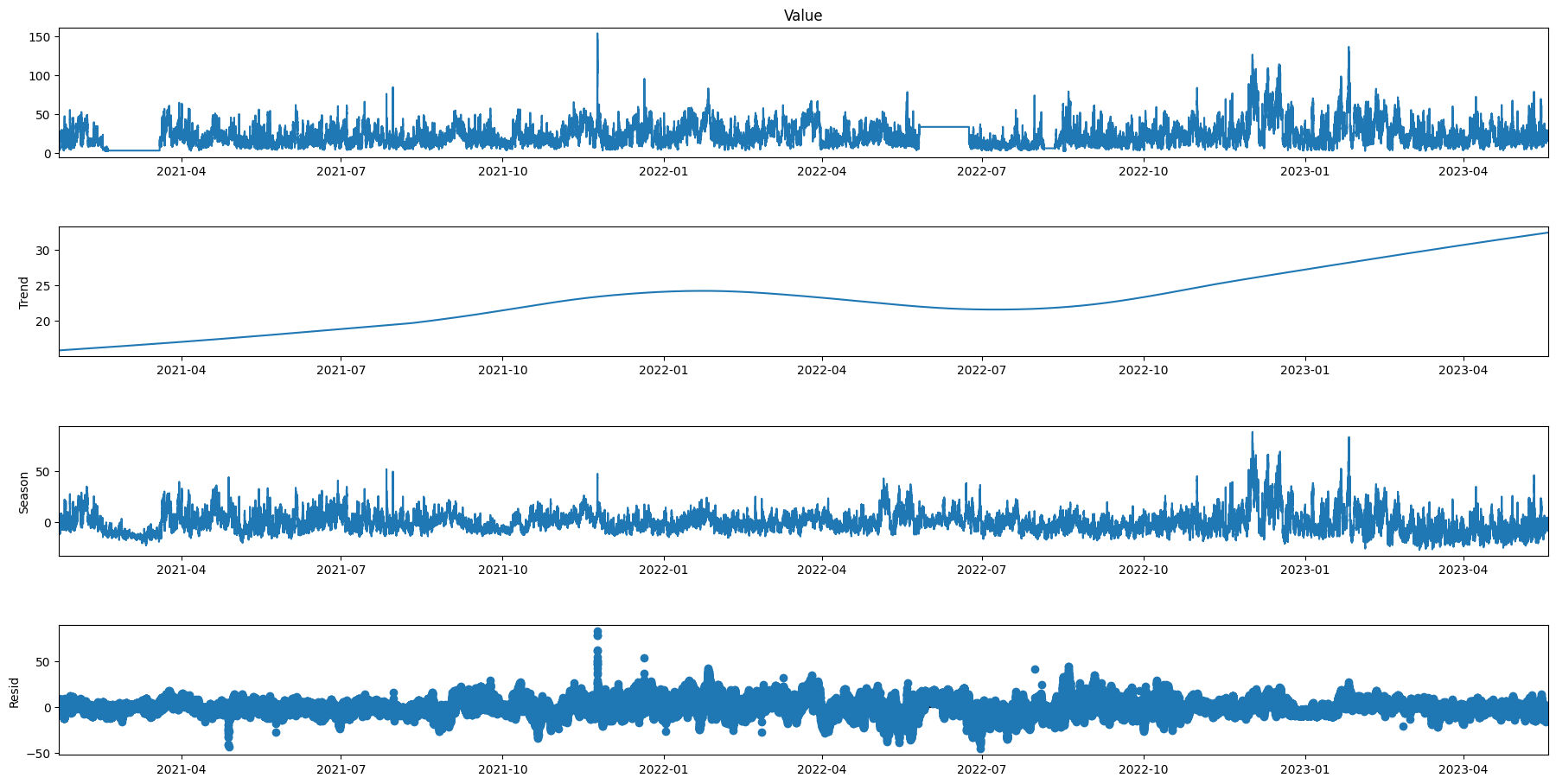Screen dimensions: 1556x784
Task: Click the "Resid" y-axis label
Action: (x=15, y=691)
